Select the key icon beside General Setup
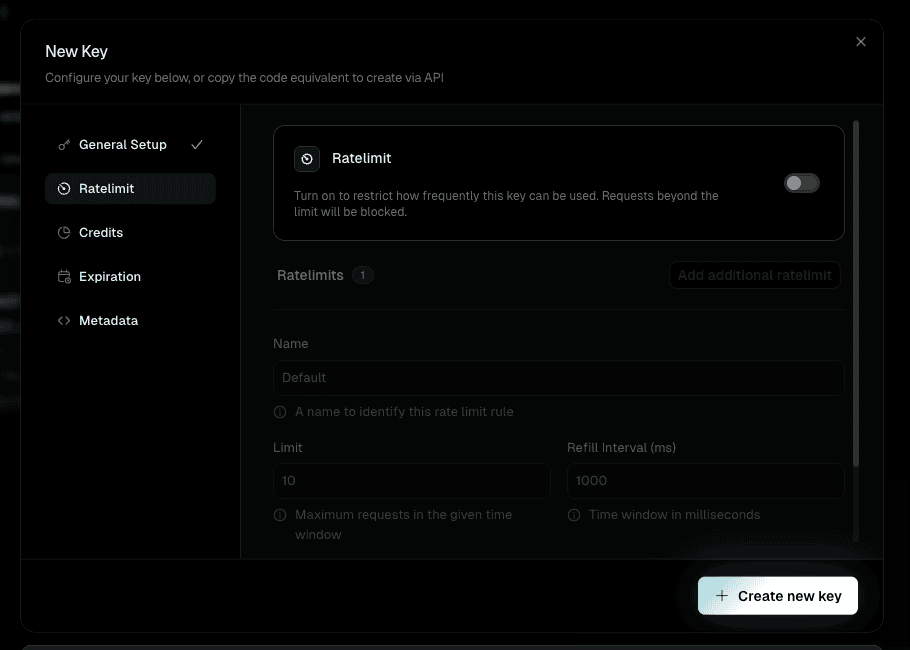This screenshot has height=650, width=910. click(63, 144)
